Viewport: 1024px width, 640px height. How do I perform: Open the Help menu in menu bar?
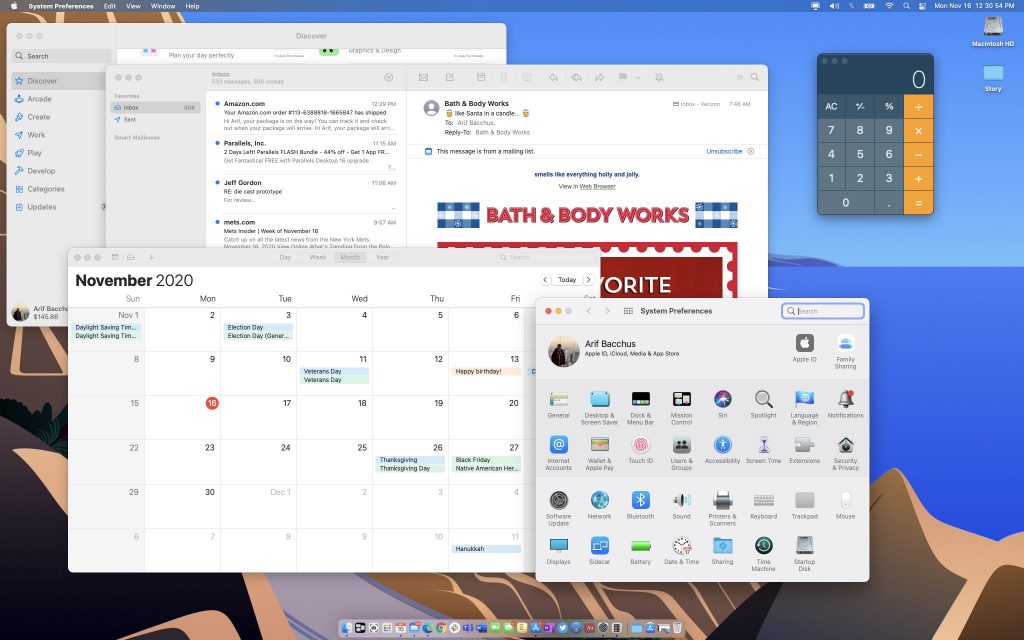pyautogui.click(x=192, y=6)
